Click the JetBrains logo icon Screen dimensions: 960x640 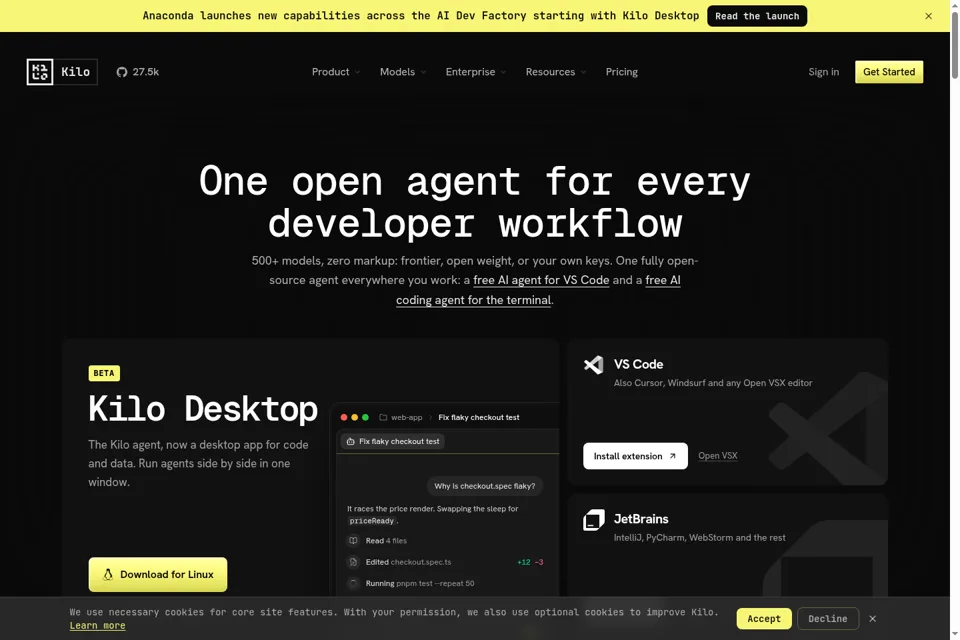(593, 520)
